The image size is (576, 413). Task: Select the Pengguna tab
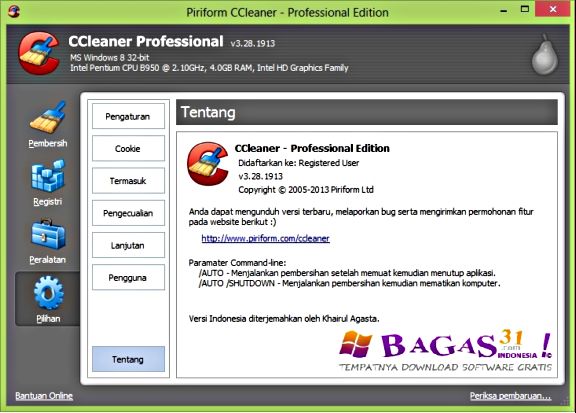(128, 277)
